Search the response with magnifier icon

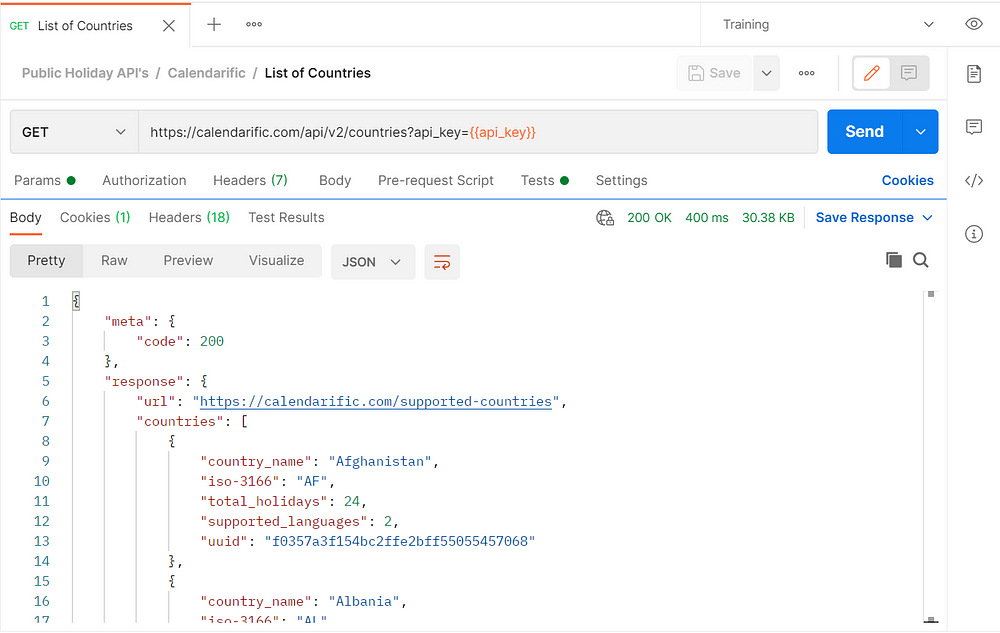coord(921,260)
